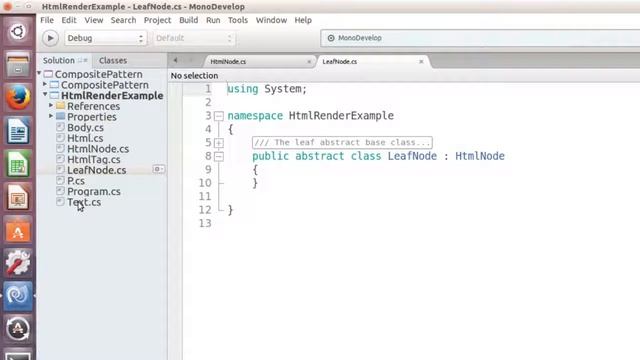Open the Build menu
The width and height of the screenshot is (640, 360).
tap(189, 20)
